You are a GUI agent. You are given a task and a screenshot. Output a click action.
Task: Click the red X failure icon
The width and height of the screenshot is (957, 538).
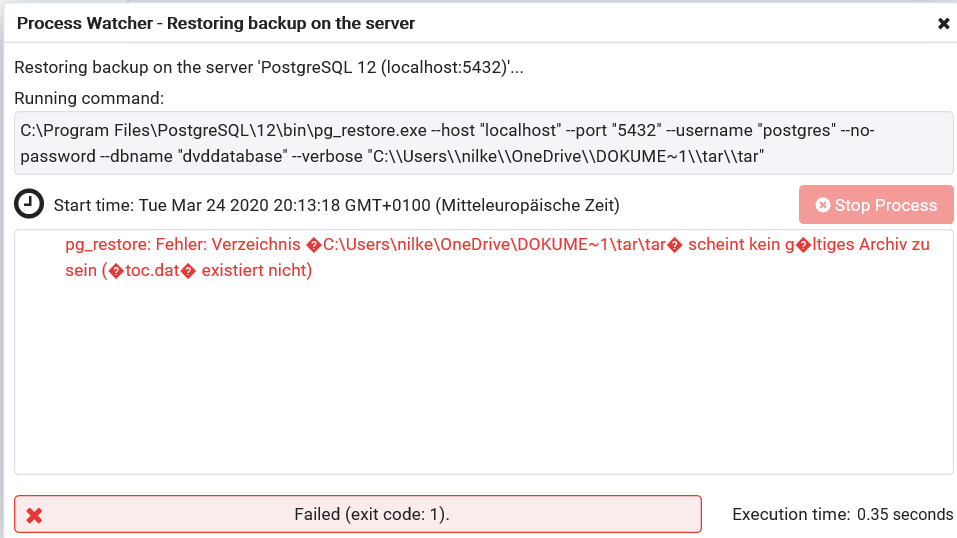tap(34, 515)
